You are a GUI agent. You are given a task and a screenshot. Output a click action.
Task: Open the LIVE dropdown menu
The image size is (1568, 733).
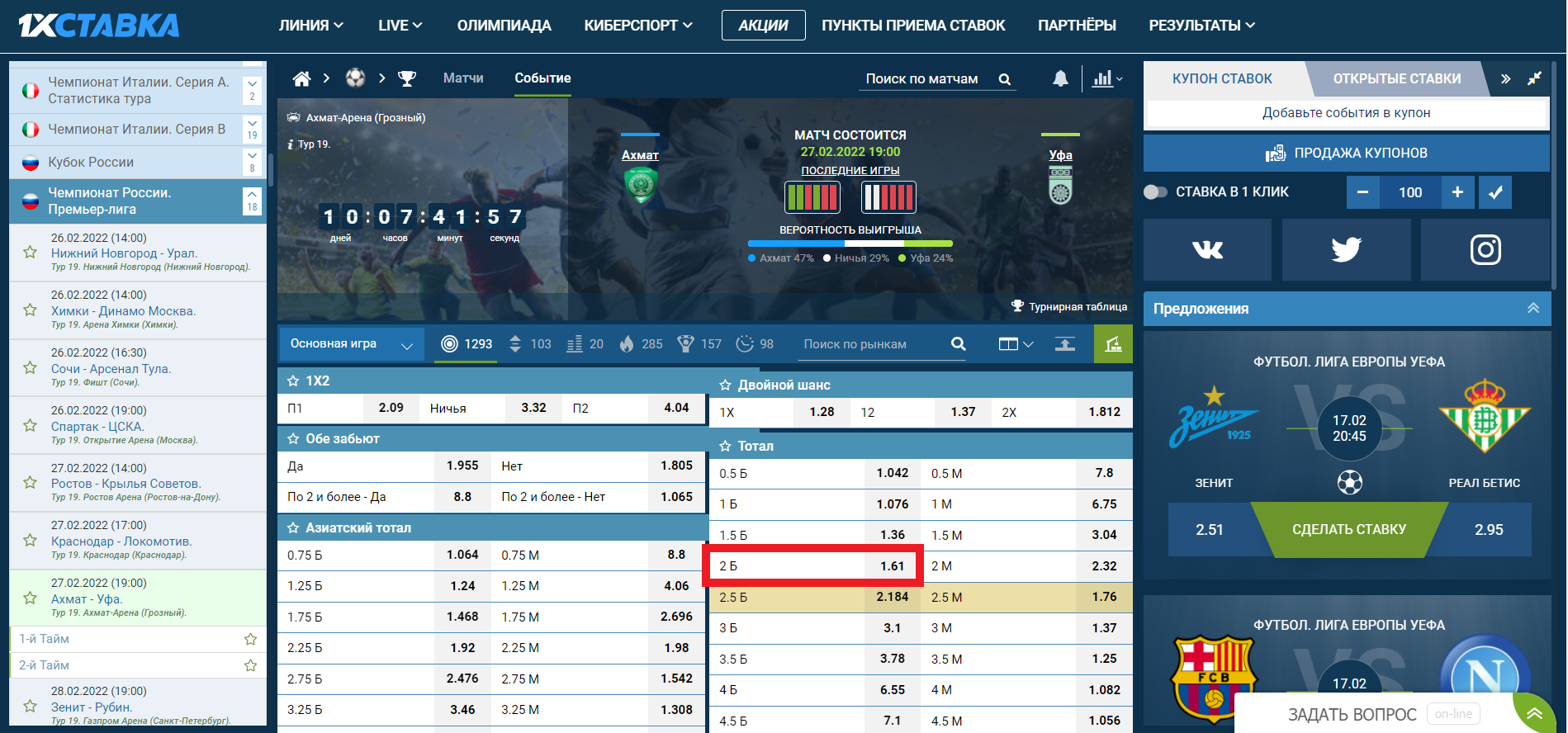click(x=400, y=26)
